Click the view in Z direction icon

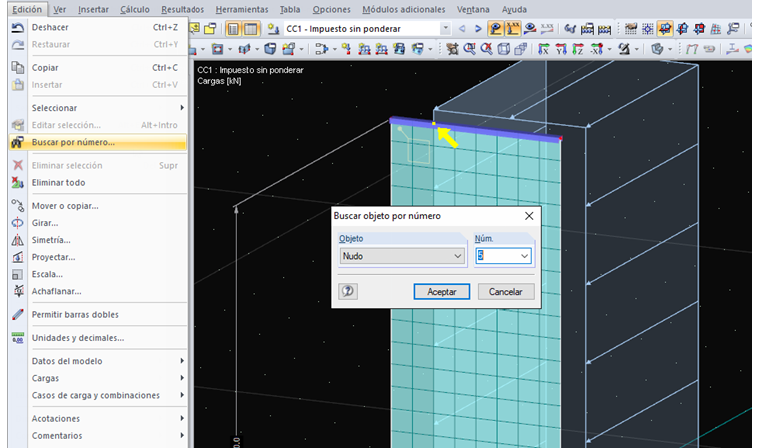tap(578, 49)
